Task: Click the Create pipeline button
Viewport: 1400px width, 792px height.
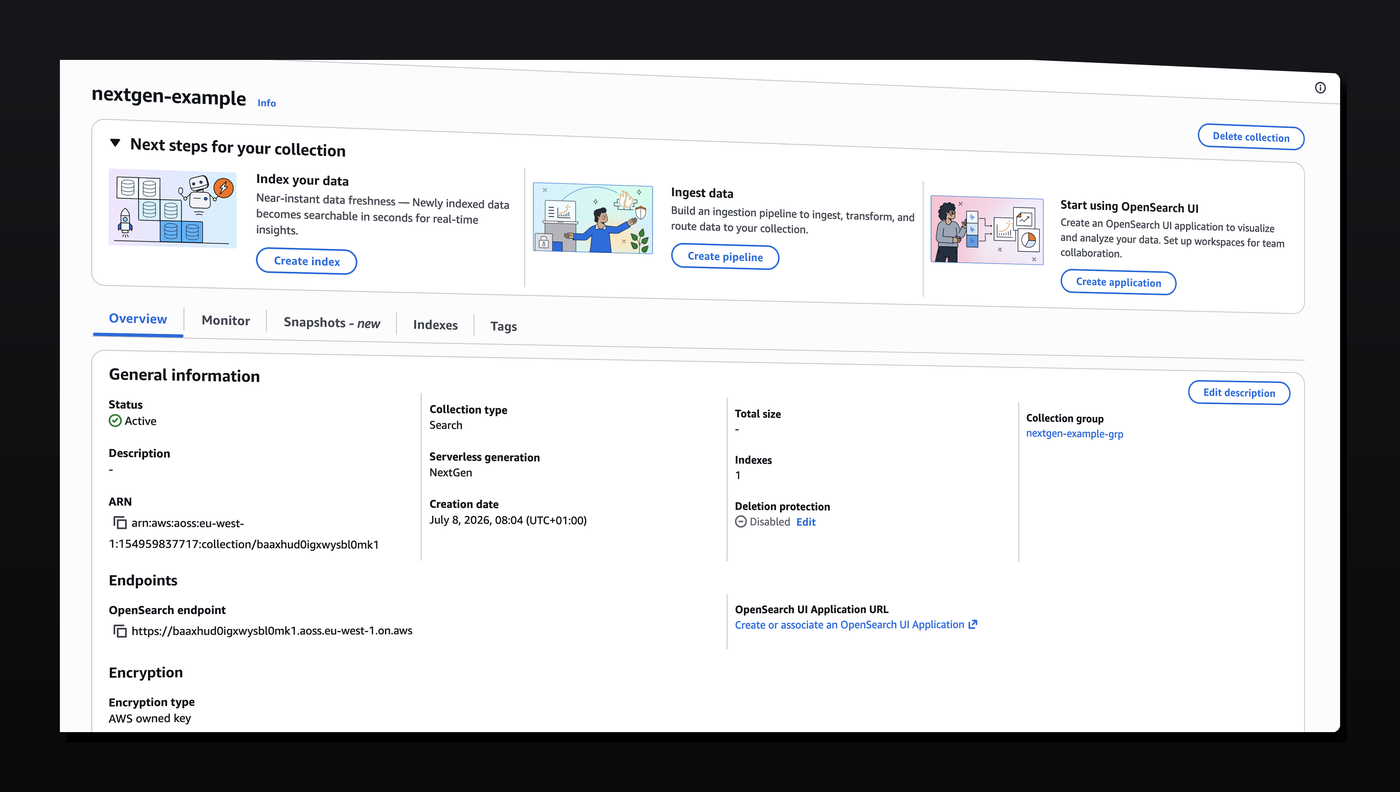Action: [x=725, y=257]
